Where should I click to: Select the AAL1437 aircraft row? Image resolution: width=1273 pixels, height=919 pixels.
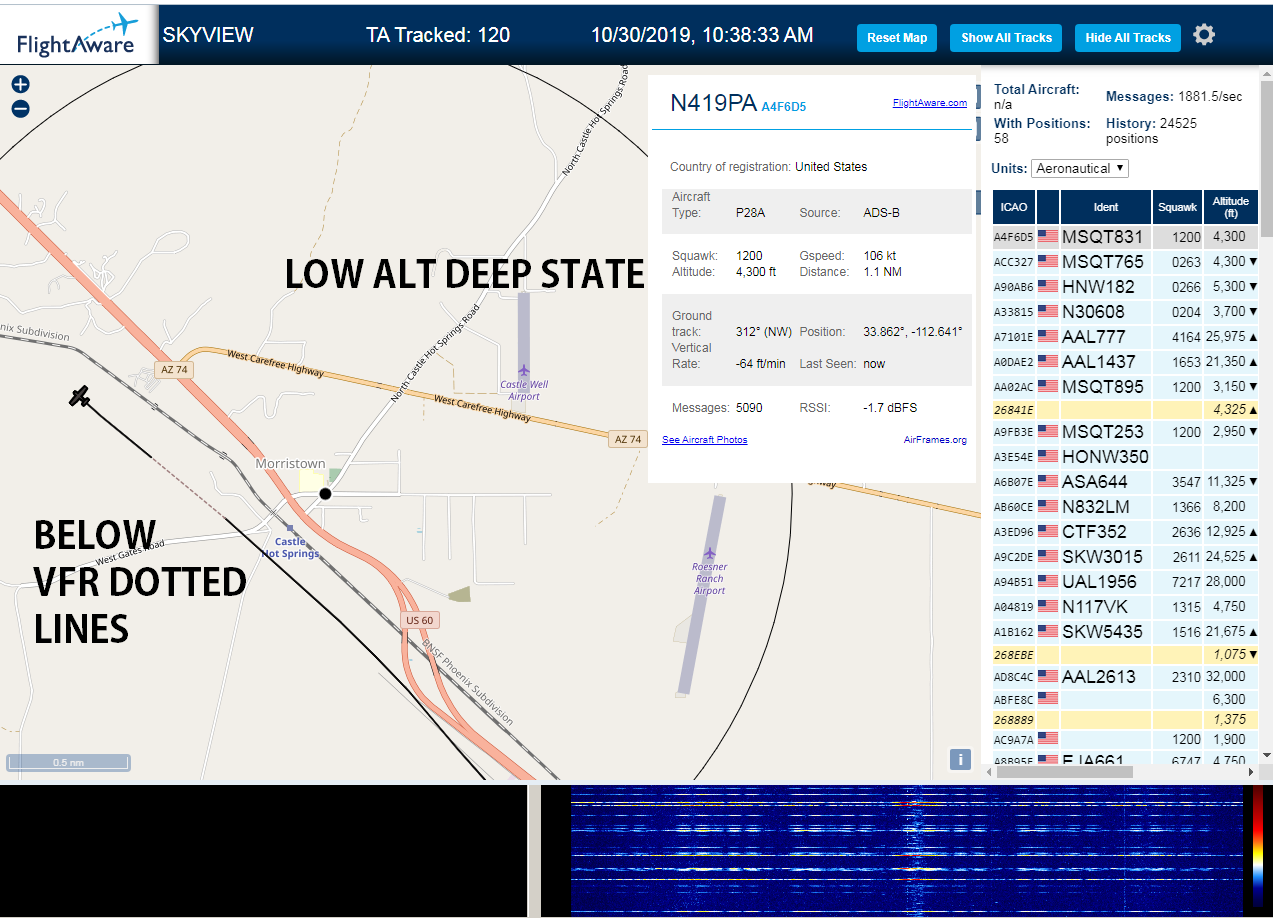click(x=1126, y=362)
